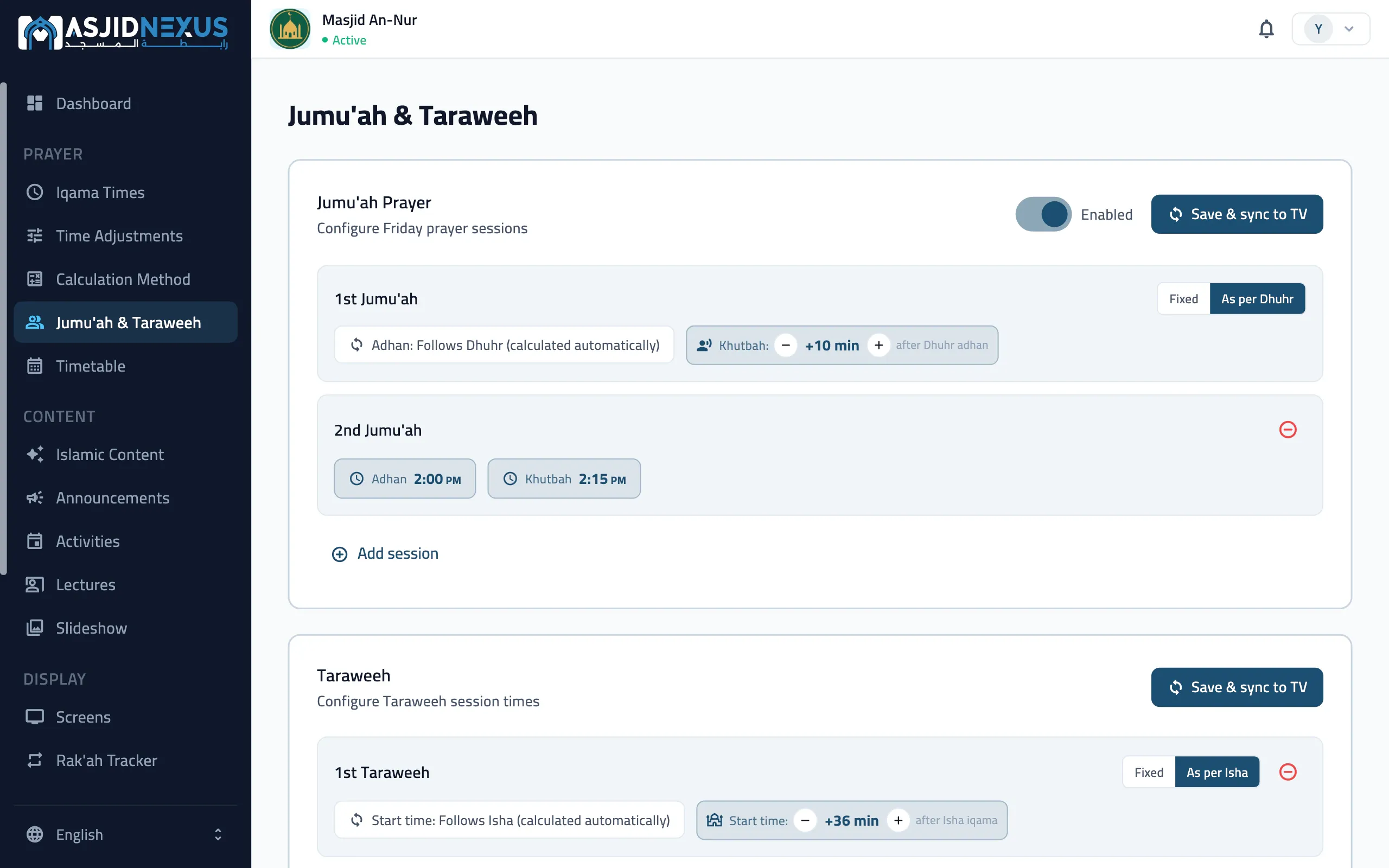1389x868 pixels.
Task: Click the Time Adjustments sliders icon
Action: pyautogui.click(x=34, y=235)
